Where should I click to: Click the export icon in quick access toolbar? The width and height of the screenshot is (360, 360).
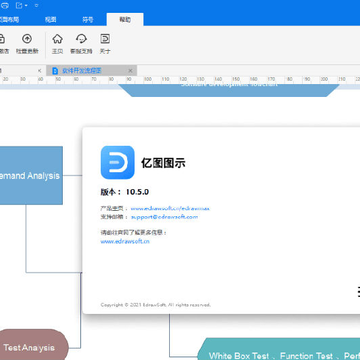pyautogui.click(x=19, y=5)
